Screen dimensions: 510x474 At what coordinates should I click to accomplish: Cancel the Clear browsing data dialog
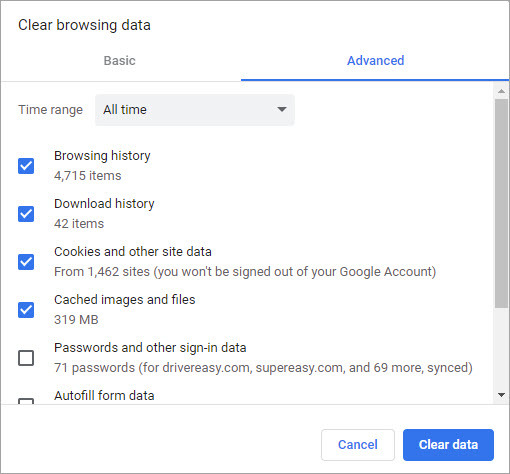click(x=358, y=445)
